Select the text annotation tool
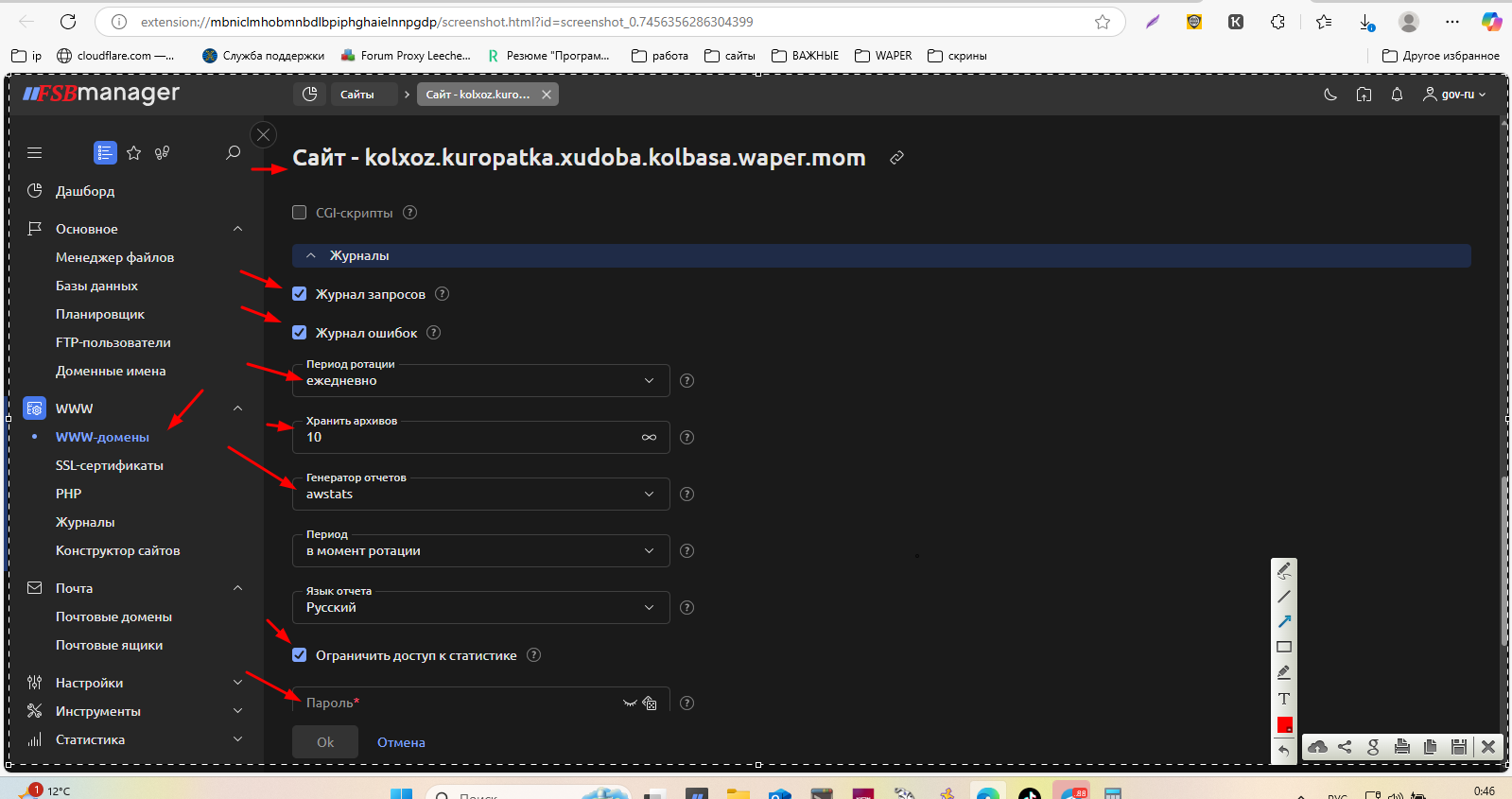The image size is (1512, 799). click(1284, 699)
